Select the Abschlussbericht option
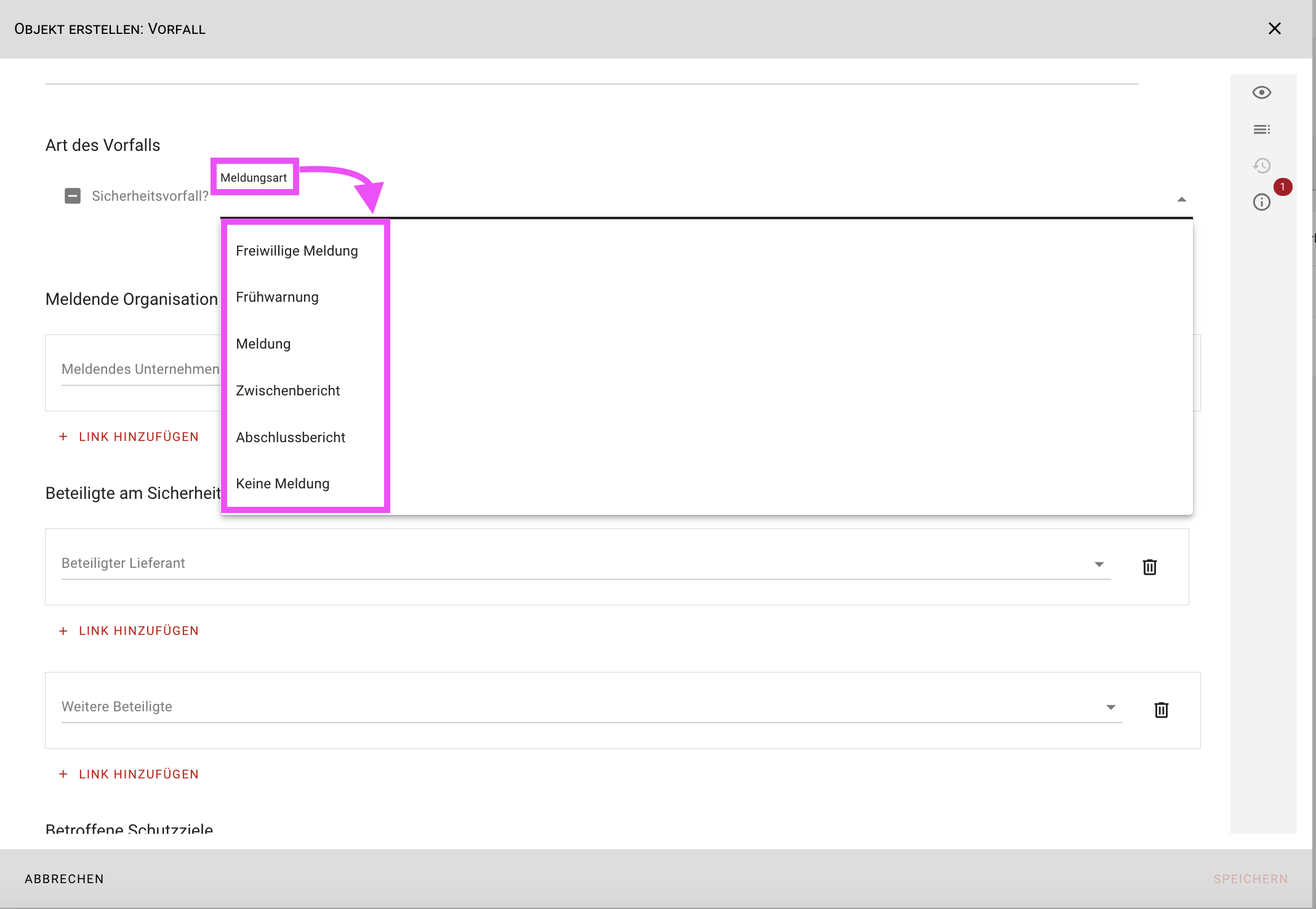Image resolution: width=1316 pixels, height=909 pixels. [291, 437]
